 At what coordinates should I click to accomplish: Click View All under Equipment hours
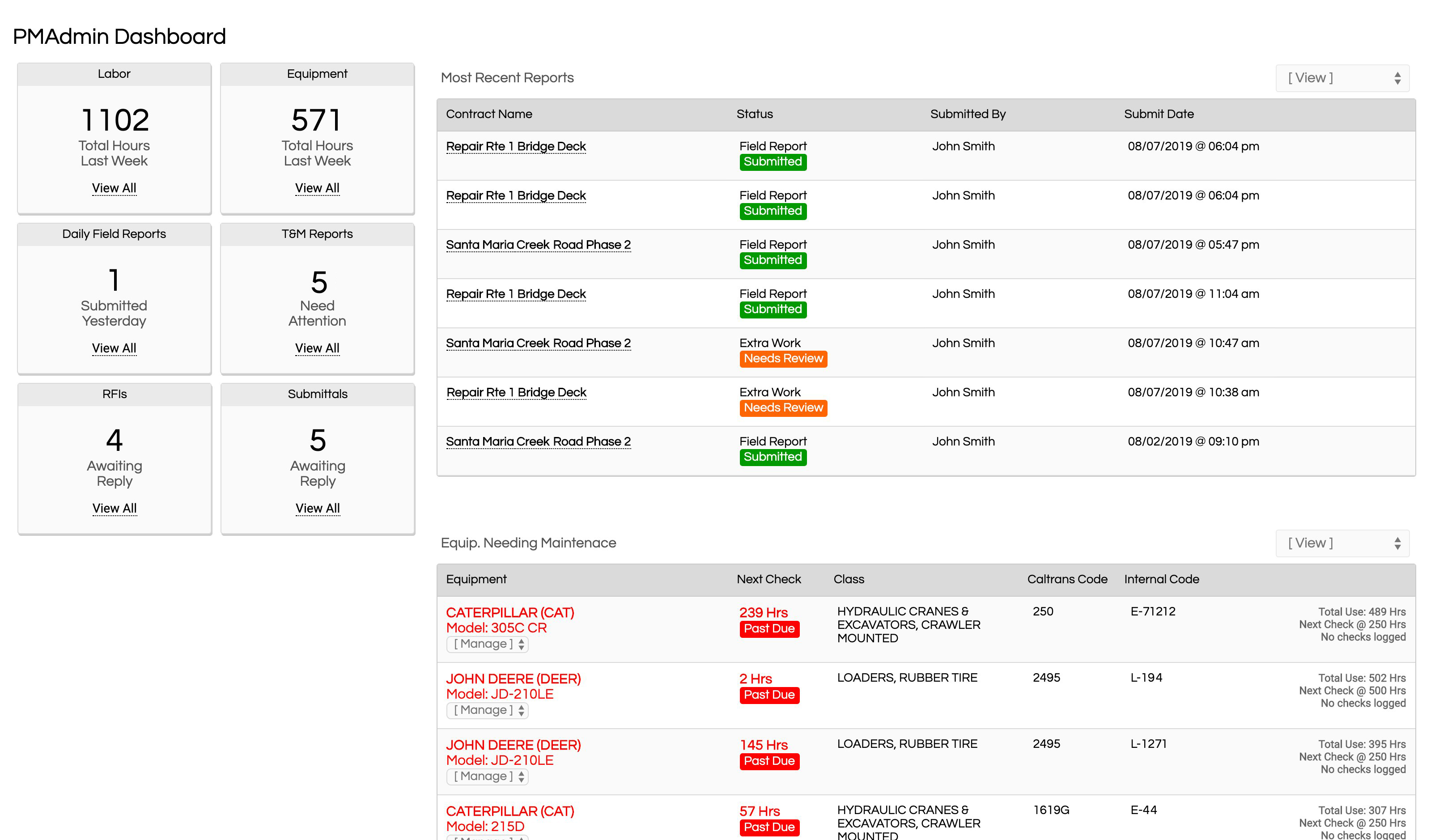pyautogui.click(x=317, y=188)
